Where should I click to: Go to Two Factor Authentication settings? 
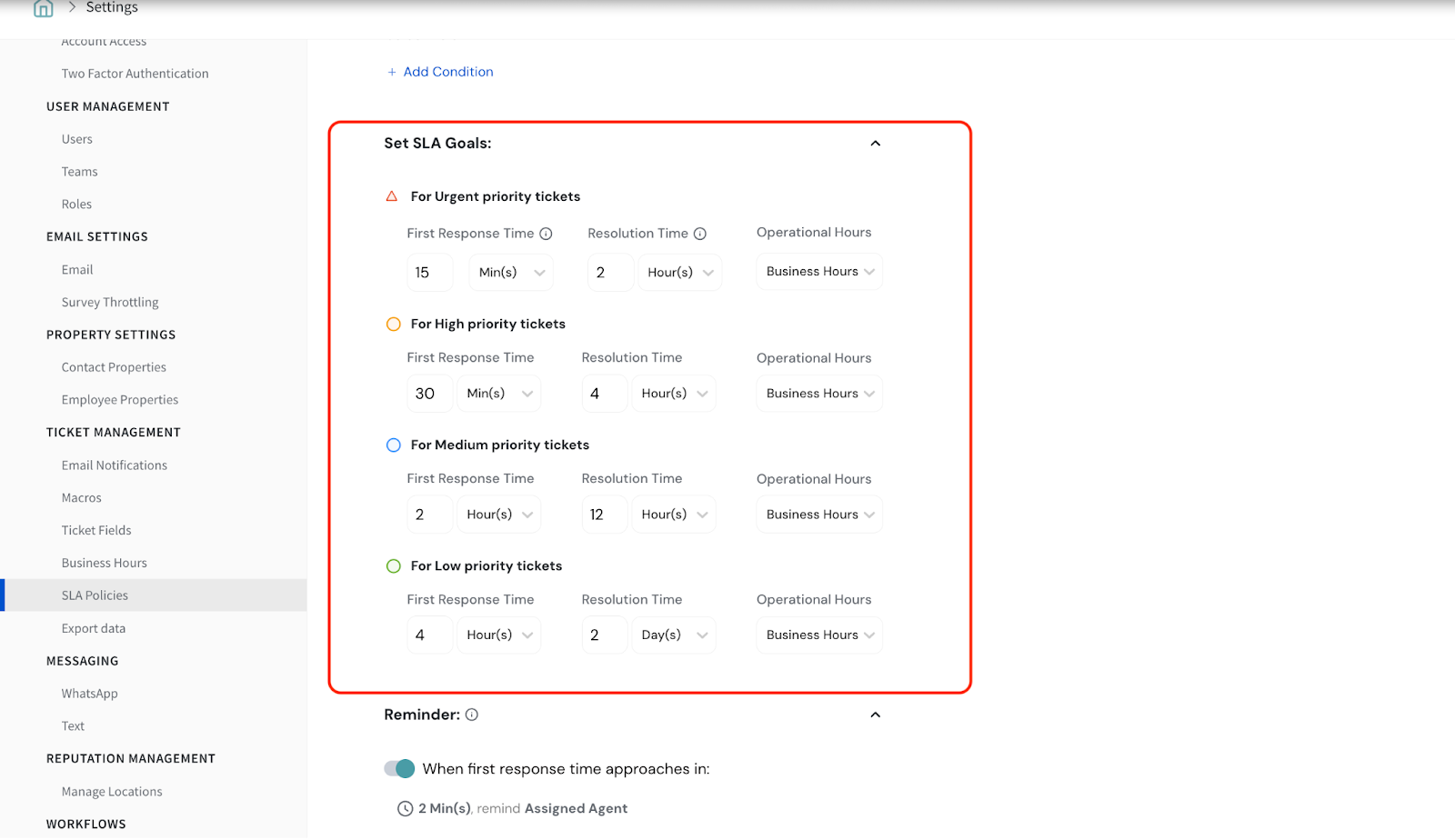[x=135, y=74]
